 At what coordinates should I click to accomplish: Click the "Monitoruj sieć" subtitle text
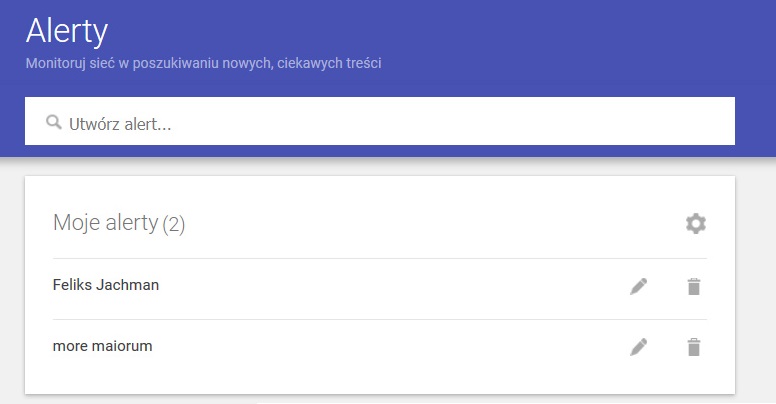click(x=203, y=64)
